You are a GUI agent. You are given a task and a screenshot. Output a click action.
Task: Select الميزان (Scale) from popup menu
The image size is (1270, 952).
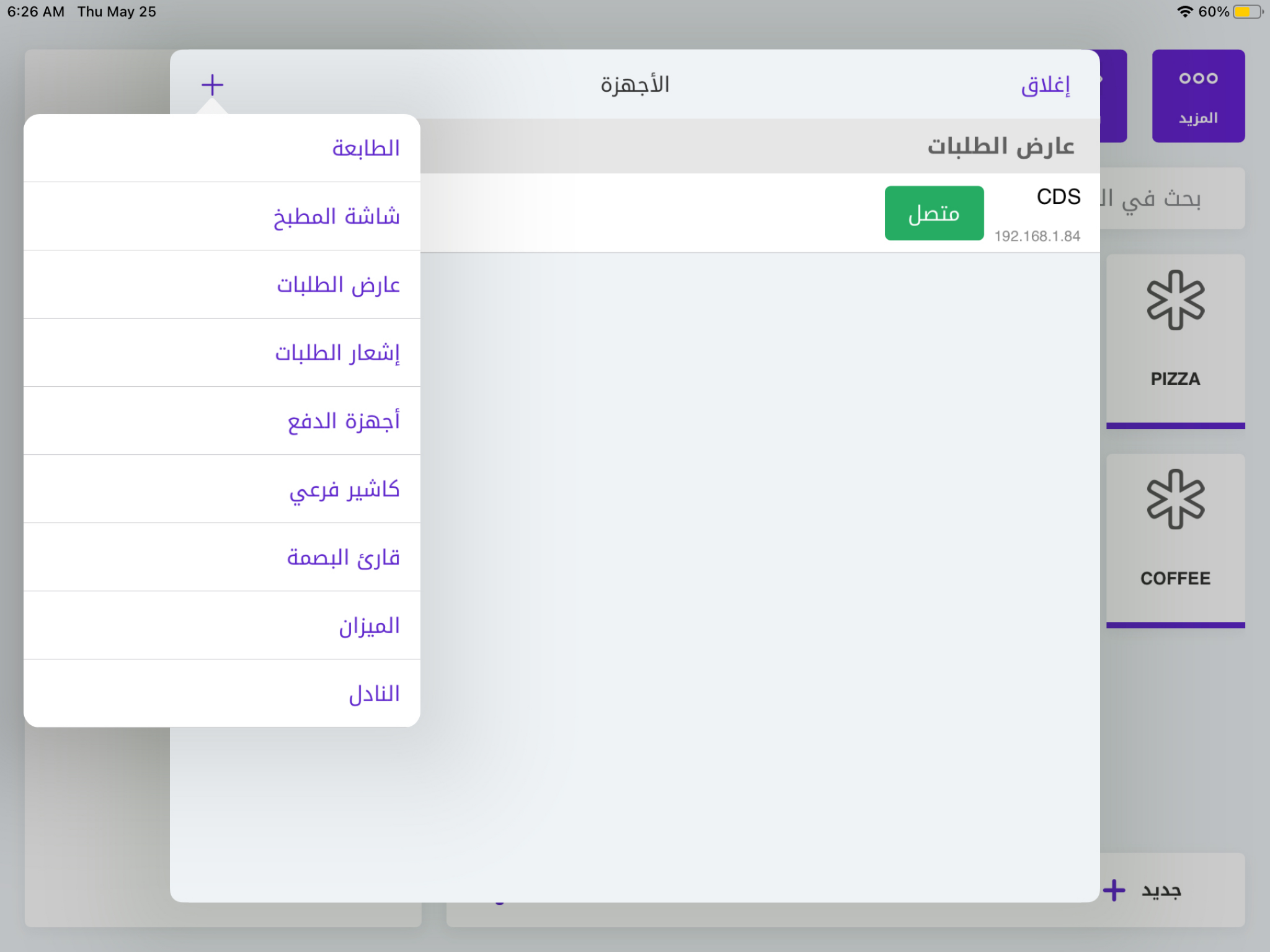(368, 625)
